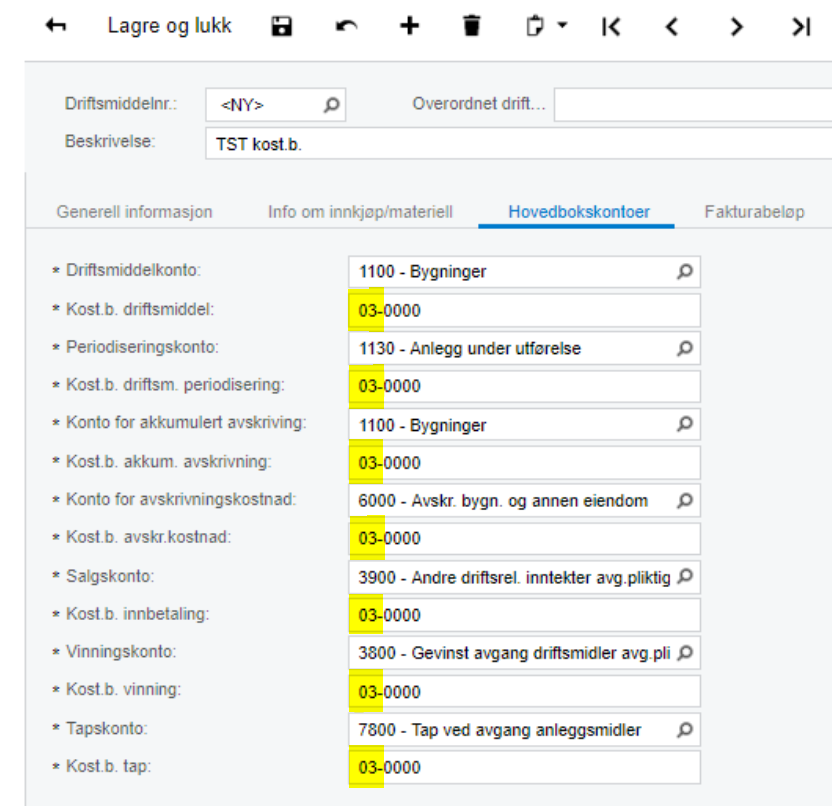Click the Beskrivelse text field
The height and width of the screenshot is (806, 832).
[520, 144]
